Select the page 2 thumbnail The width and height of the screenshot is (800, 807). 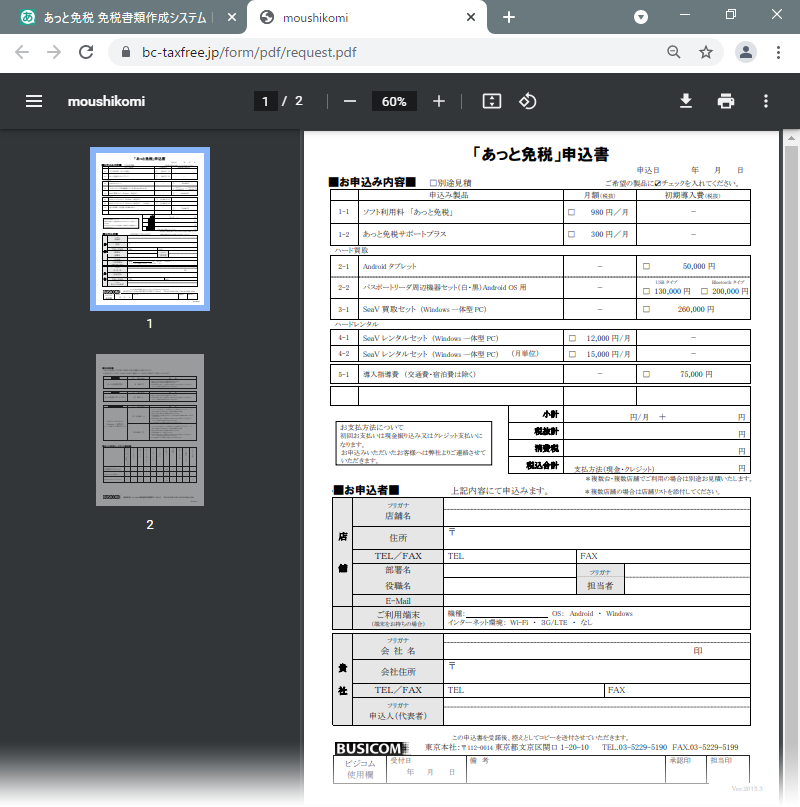tap(149, 430)
